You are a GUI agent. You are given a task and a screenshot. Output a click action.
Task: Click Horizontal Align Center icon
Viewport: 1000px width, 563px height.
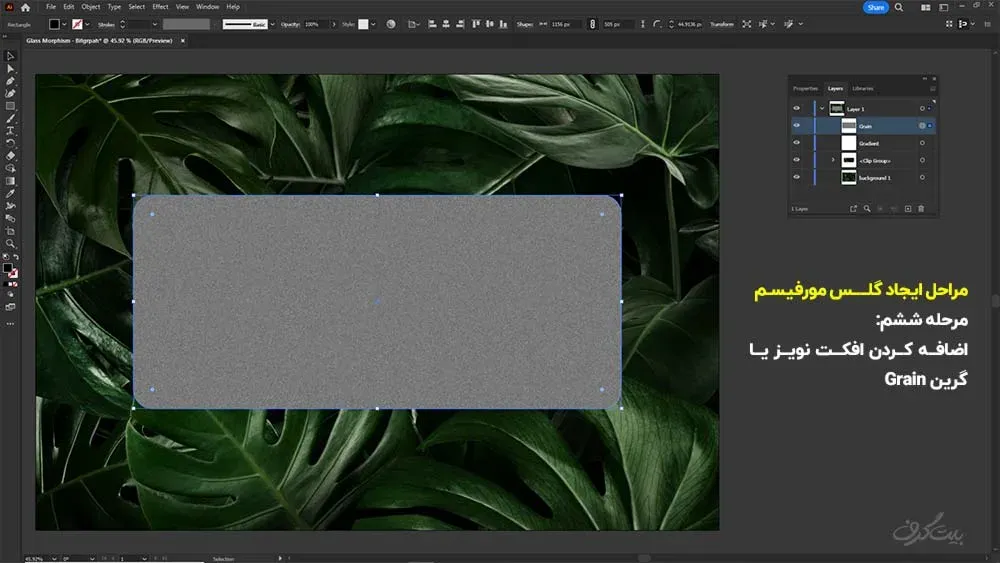pyautogui.click(x=446, y=24)
